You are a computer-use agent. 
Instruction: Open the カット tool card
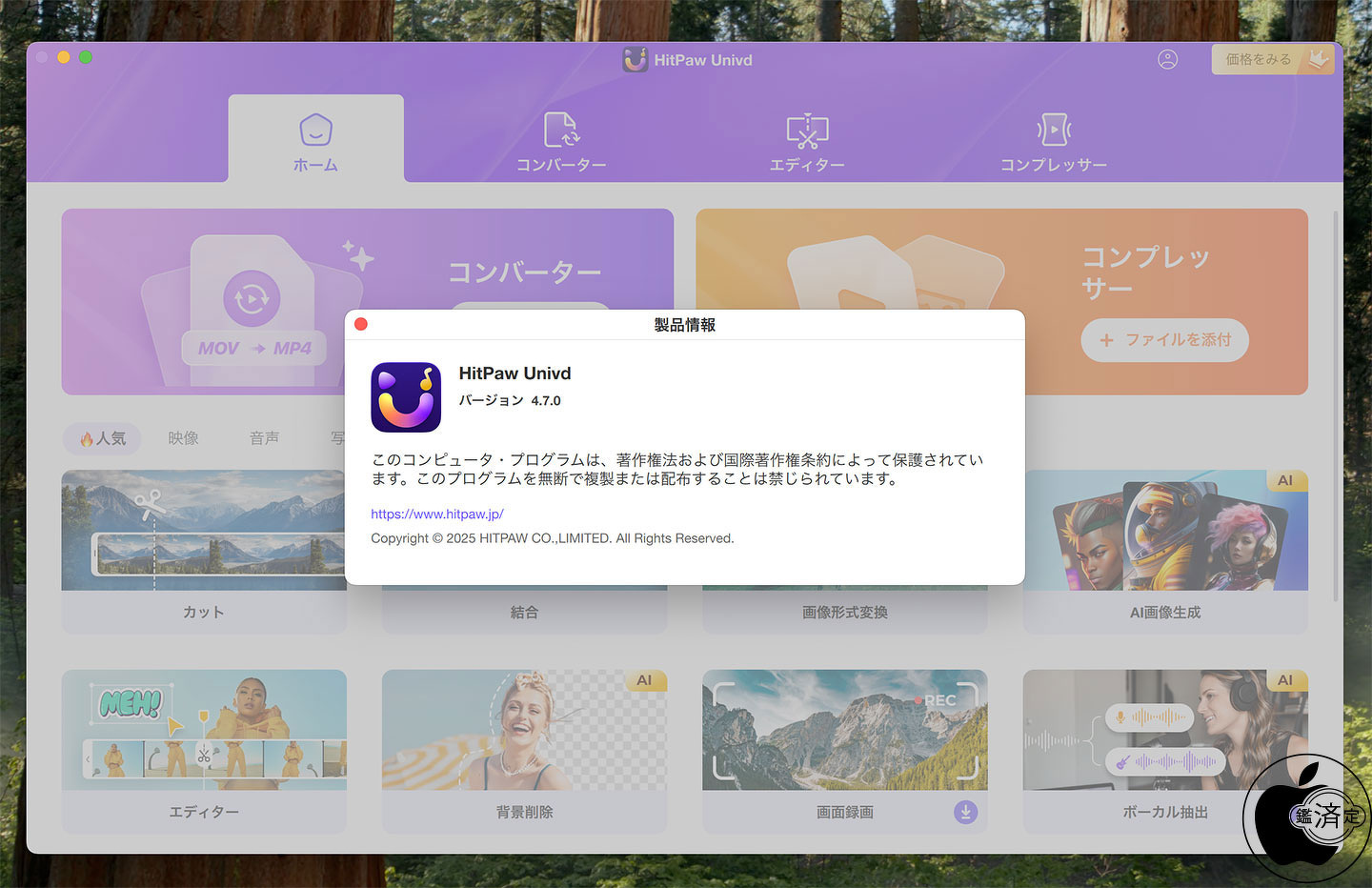coord(204,552)
